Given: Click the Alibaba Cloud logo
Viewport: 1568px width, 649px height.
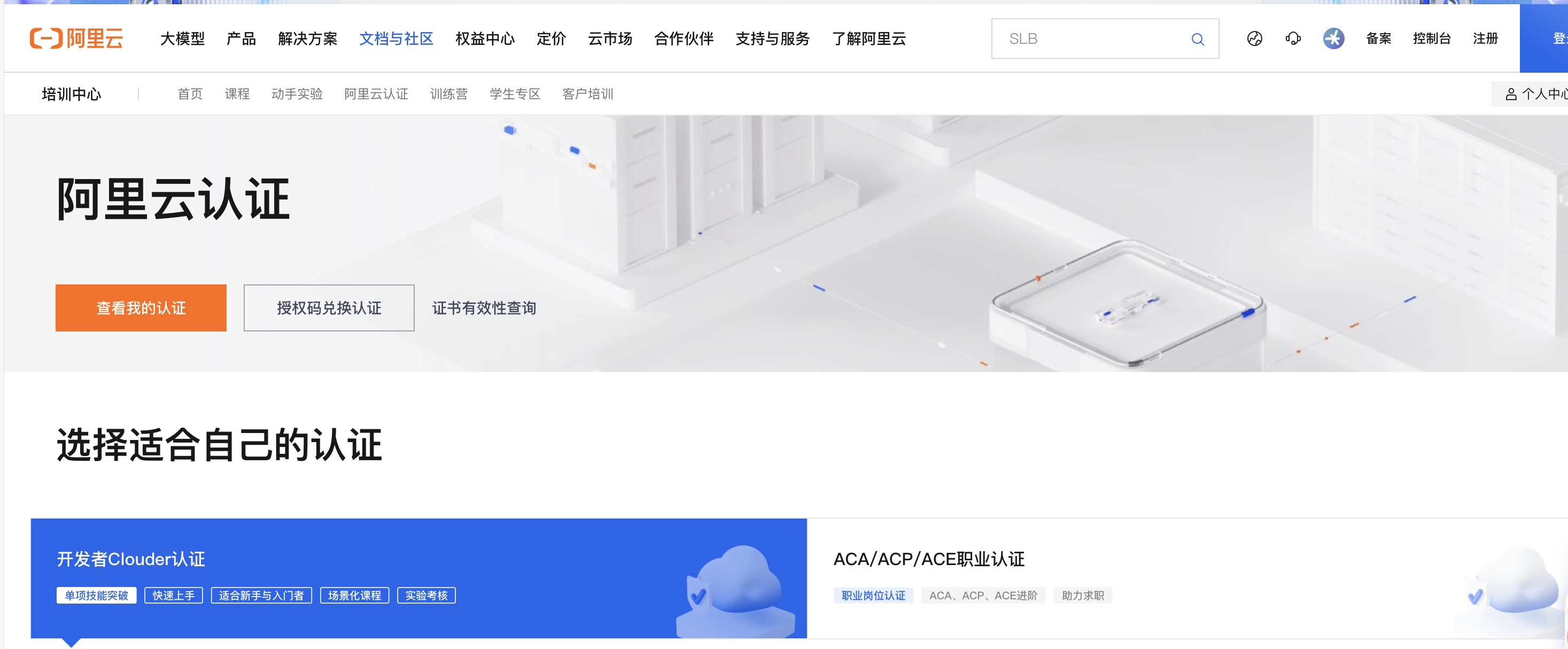Looking at the screenshot, I should coord(77,38).
